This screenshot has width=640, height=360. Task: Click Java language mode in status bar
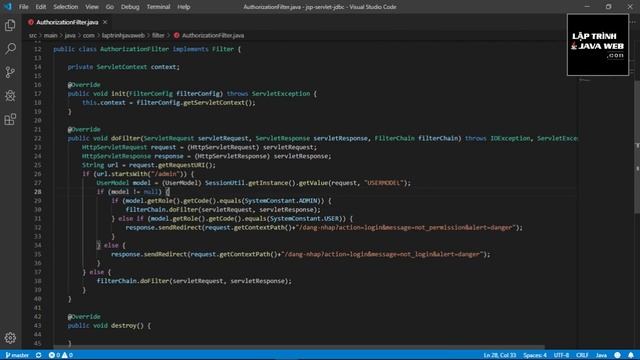pos(601,355)
